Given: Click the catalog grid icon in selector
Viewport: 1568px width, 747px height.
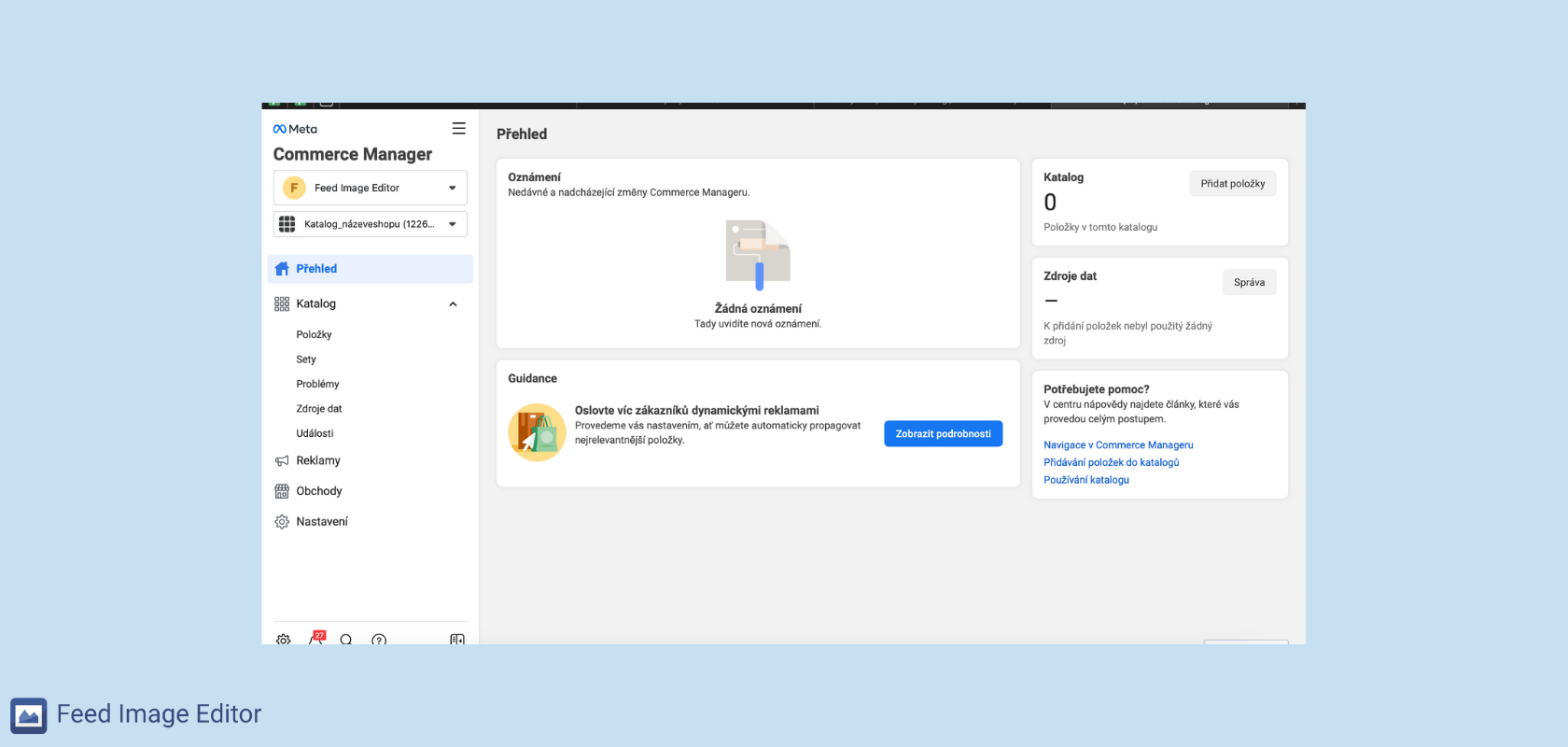Looking at the screenshot, I should pyautogui.click(x=287, y=224).
